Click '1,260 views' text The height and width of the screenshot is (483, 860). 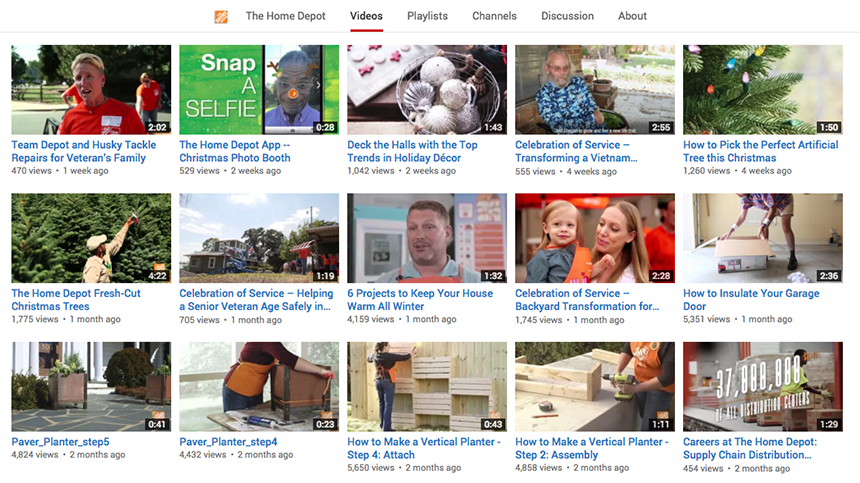coord(707,171)
